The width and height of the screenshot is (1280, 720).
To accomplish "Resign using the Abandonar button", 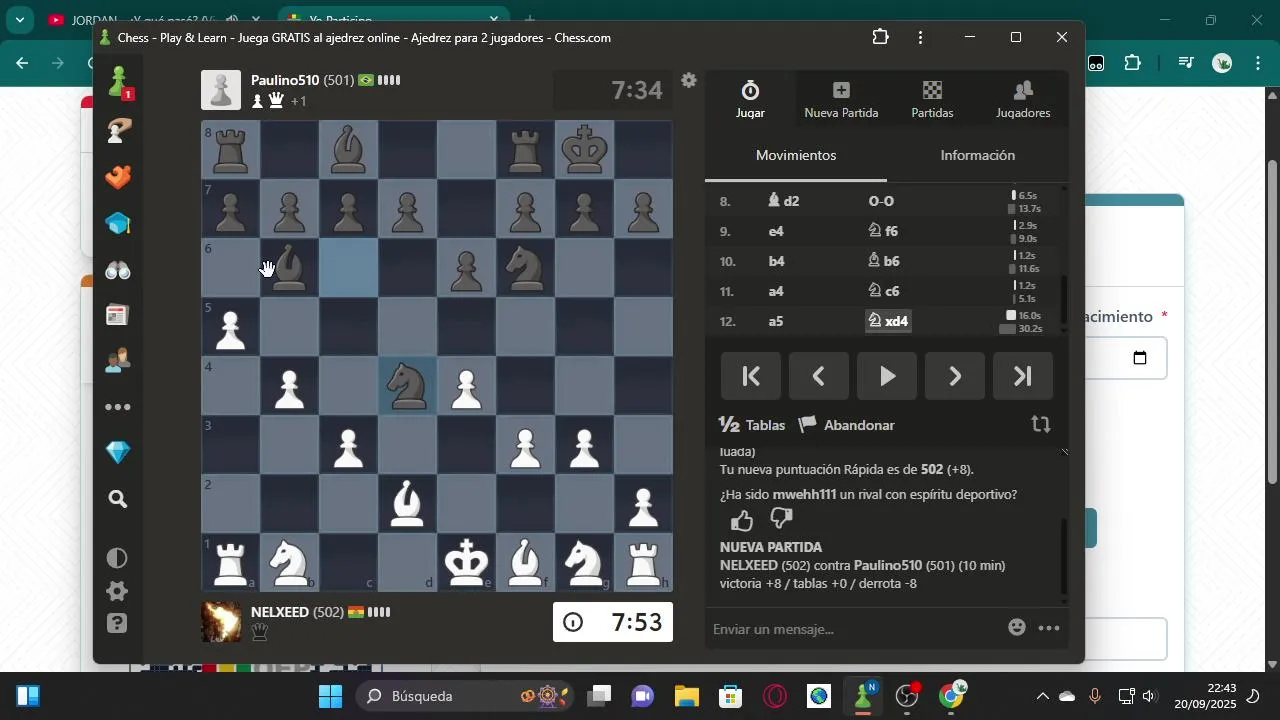I will coord(846,425).
